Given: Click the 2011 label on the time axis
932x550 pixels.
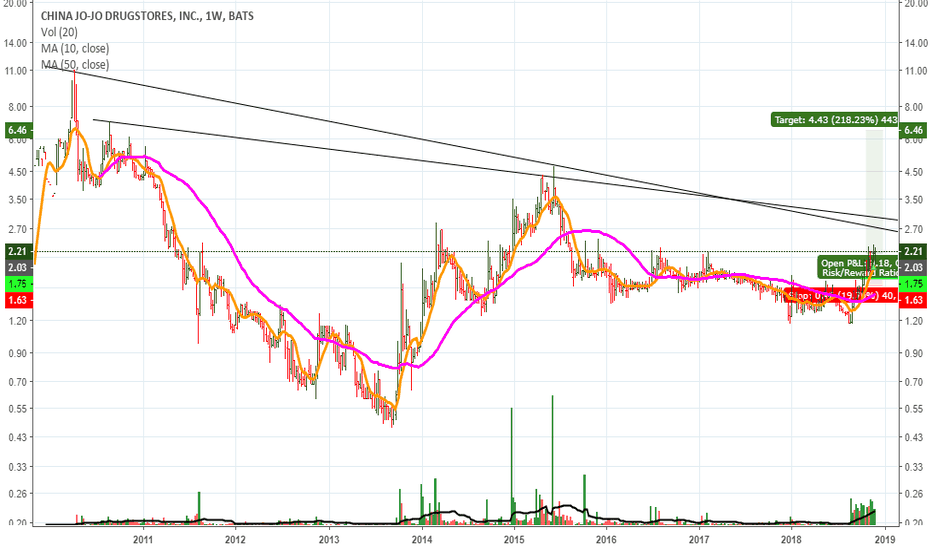Looking at the screenshot, I should click(x=143, y=540).
